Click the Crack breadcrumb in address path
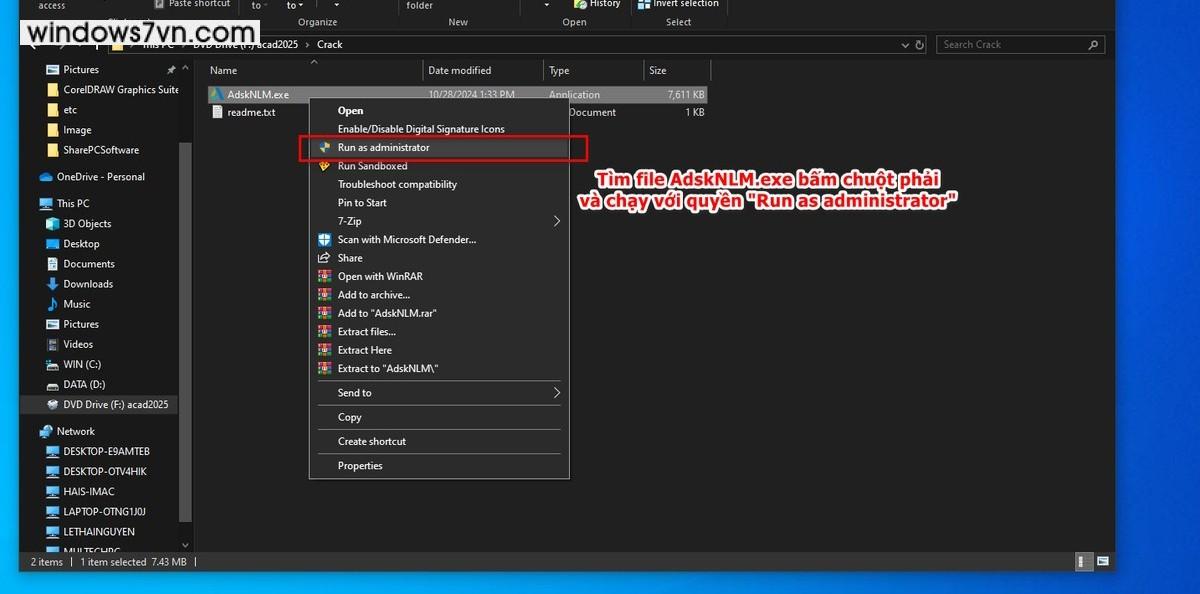1200x594 pixels. [x=329, y=45]
